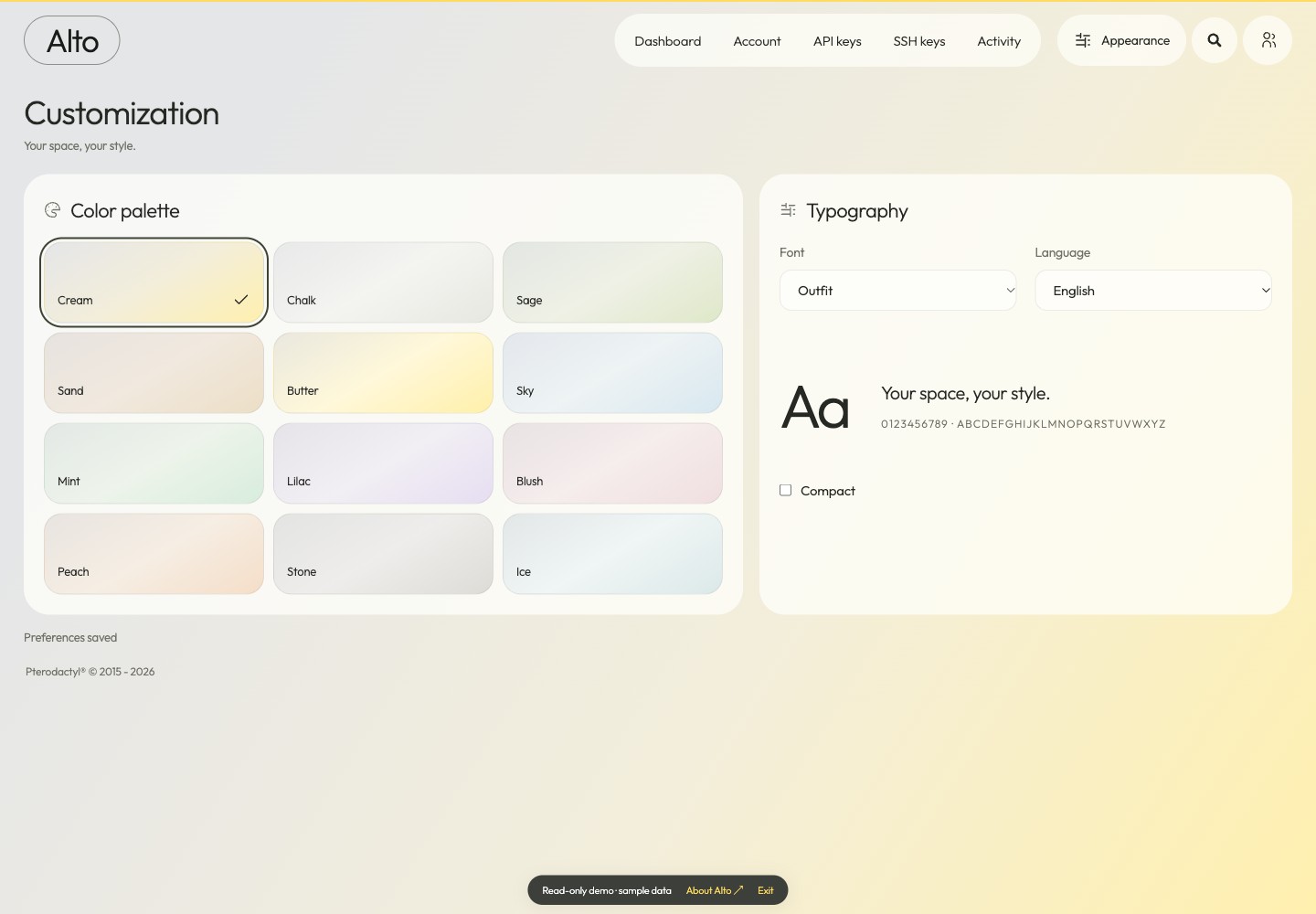Pick the Blush color palette

point(612,463)
